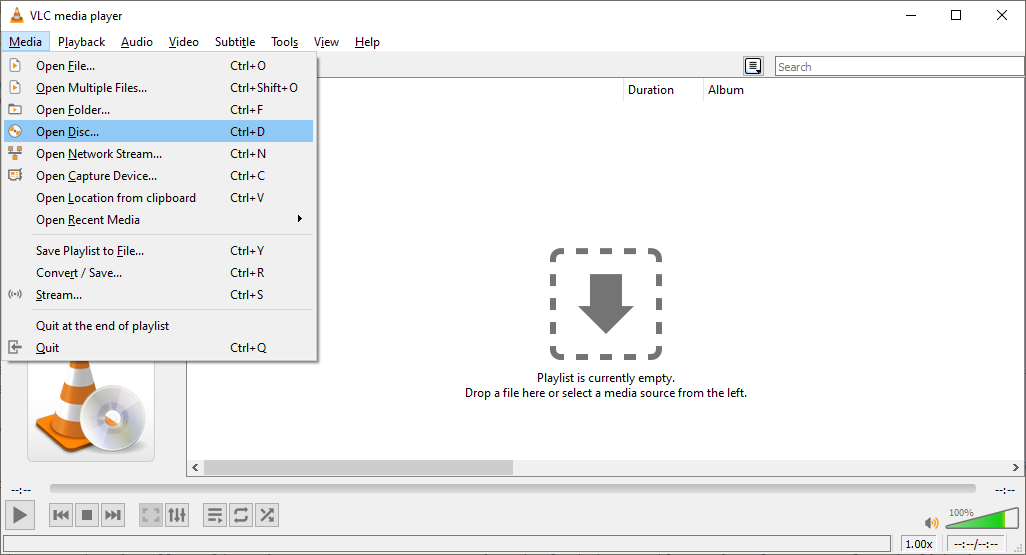1026x555 pixels.
Task: Open the Playback menu
Action: [81, 42]
